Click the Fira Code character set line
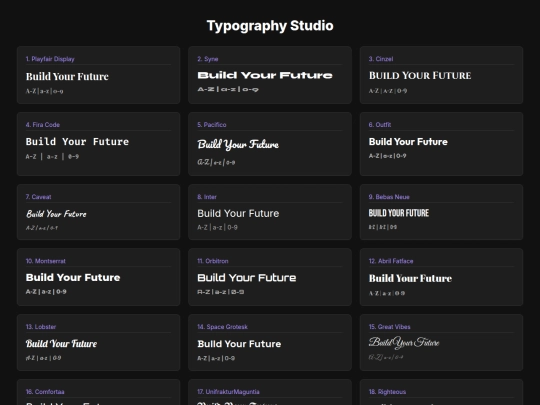 [x=52, y=156]
